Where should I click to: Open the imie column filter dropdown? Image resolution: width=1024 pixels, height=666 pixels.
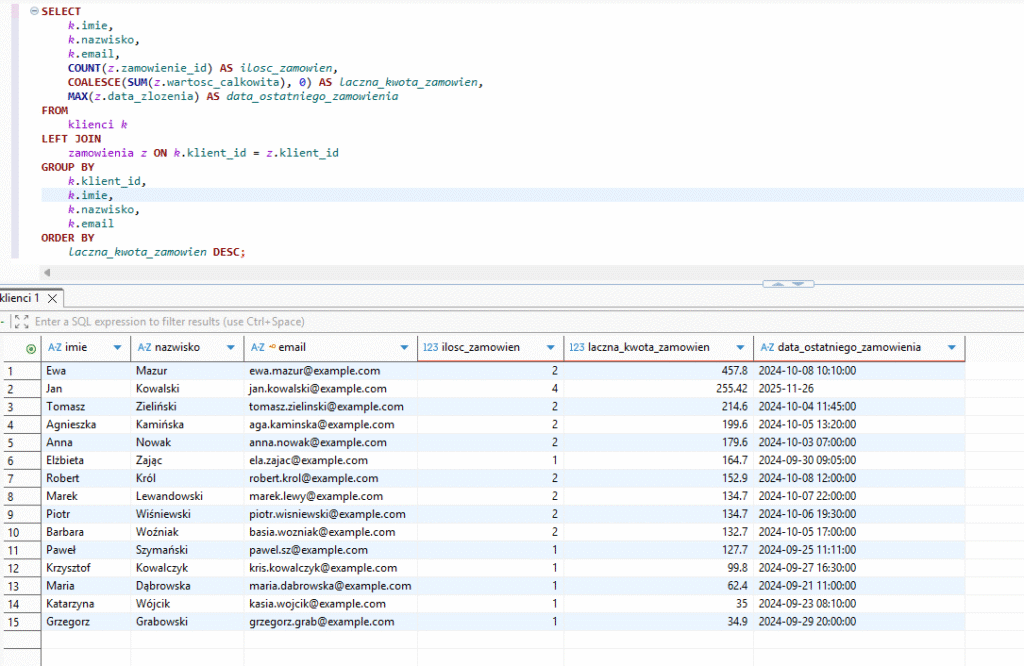tap(118, 347)
